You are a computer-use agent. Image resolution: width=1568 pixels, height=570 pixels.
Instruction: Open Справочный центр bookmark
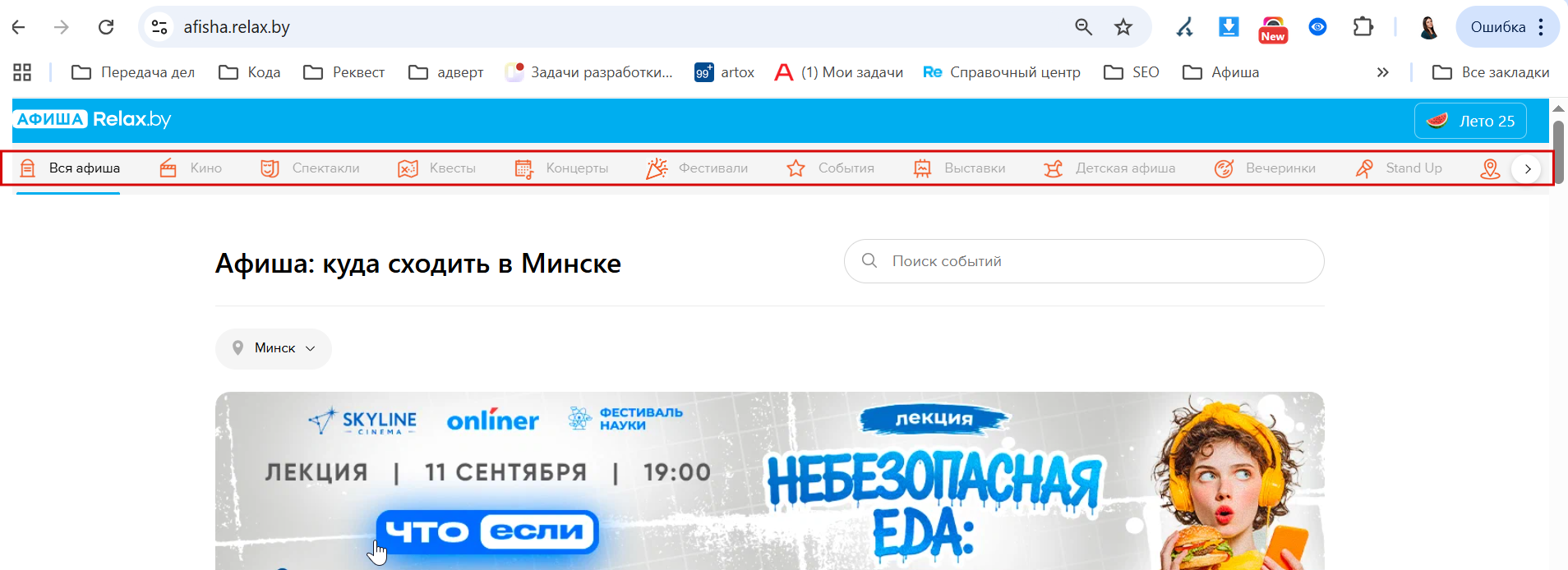1002,72
